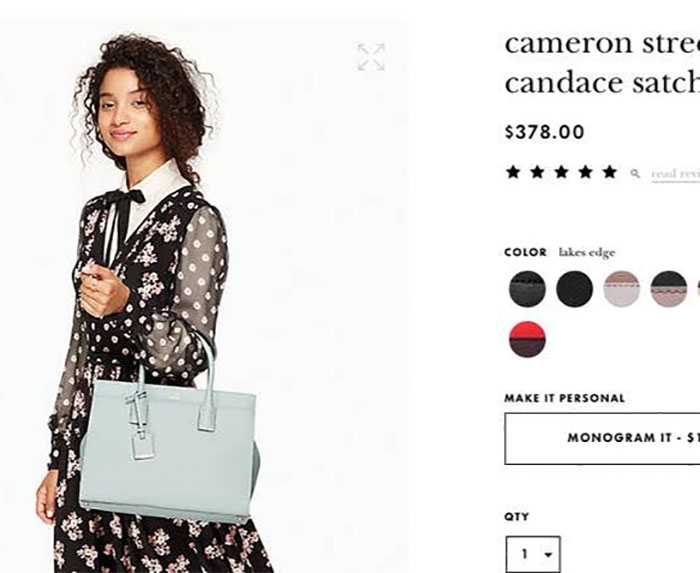Choose the solid black color swatch
Screen dimensions: 700x573
coord(575,289)
